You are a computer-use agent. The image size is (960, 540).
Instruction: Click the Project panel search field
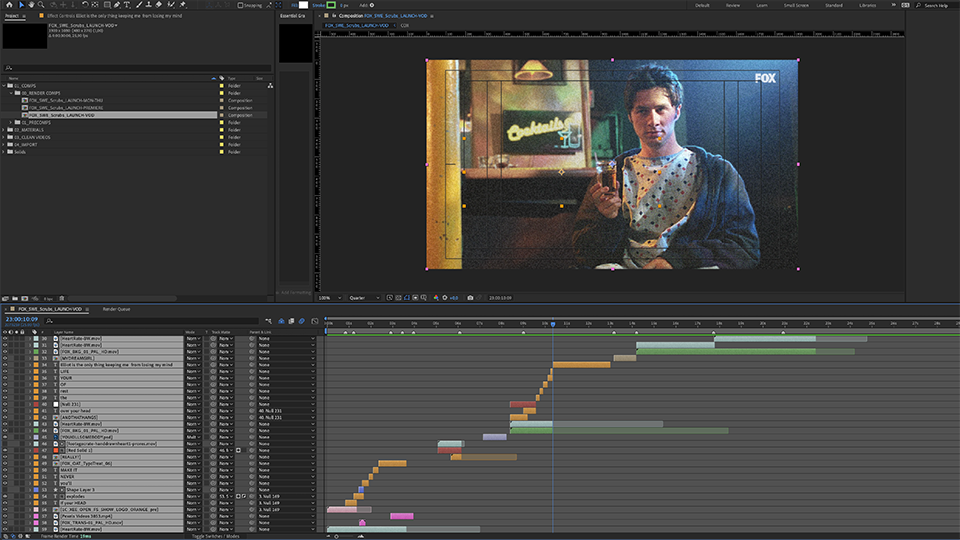point(138,68)
